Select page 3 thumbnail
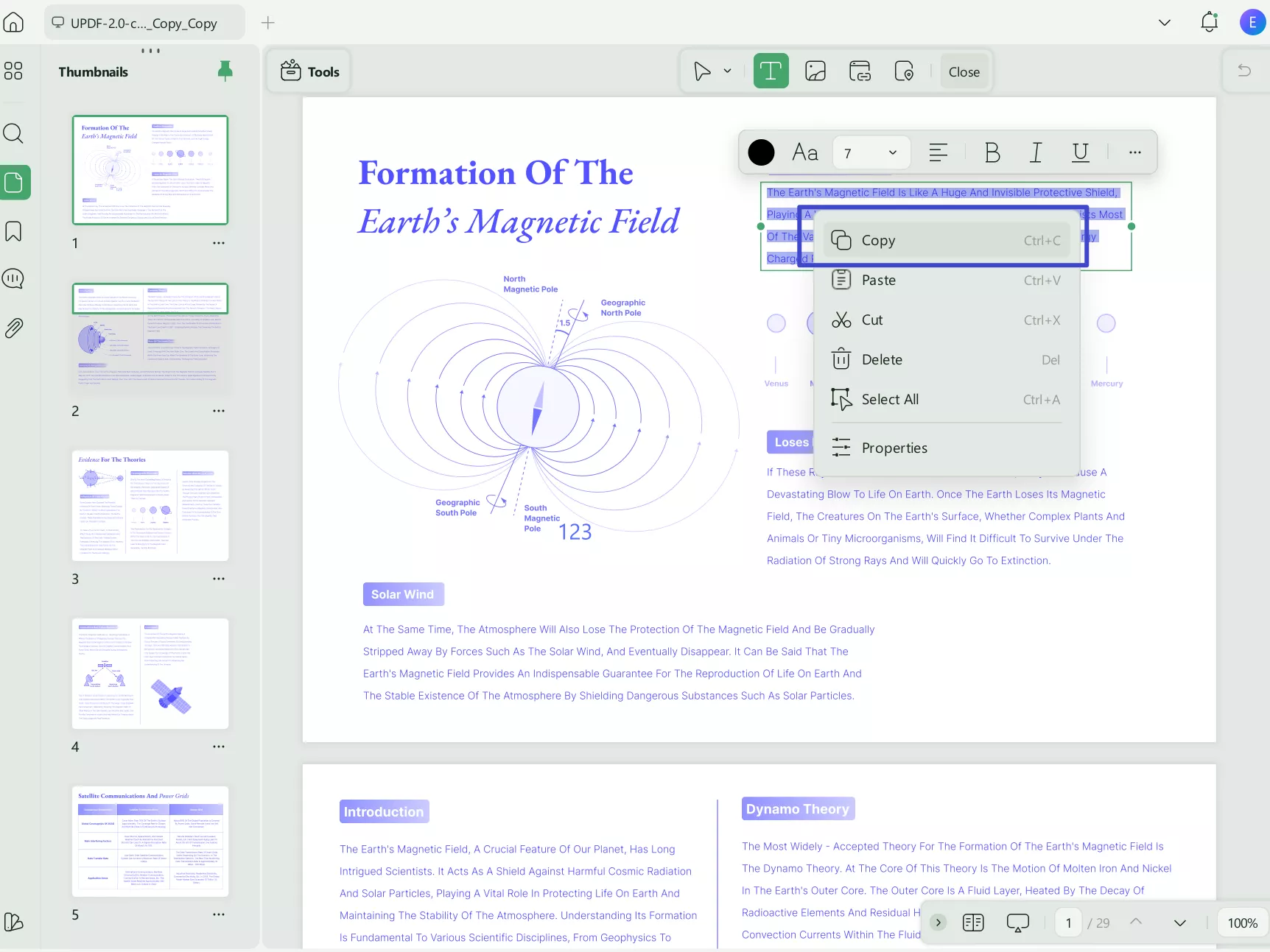 coord(150,506)
